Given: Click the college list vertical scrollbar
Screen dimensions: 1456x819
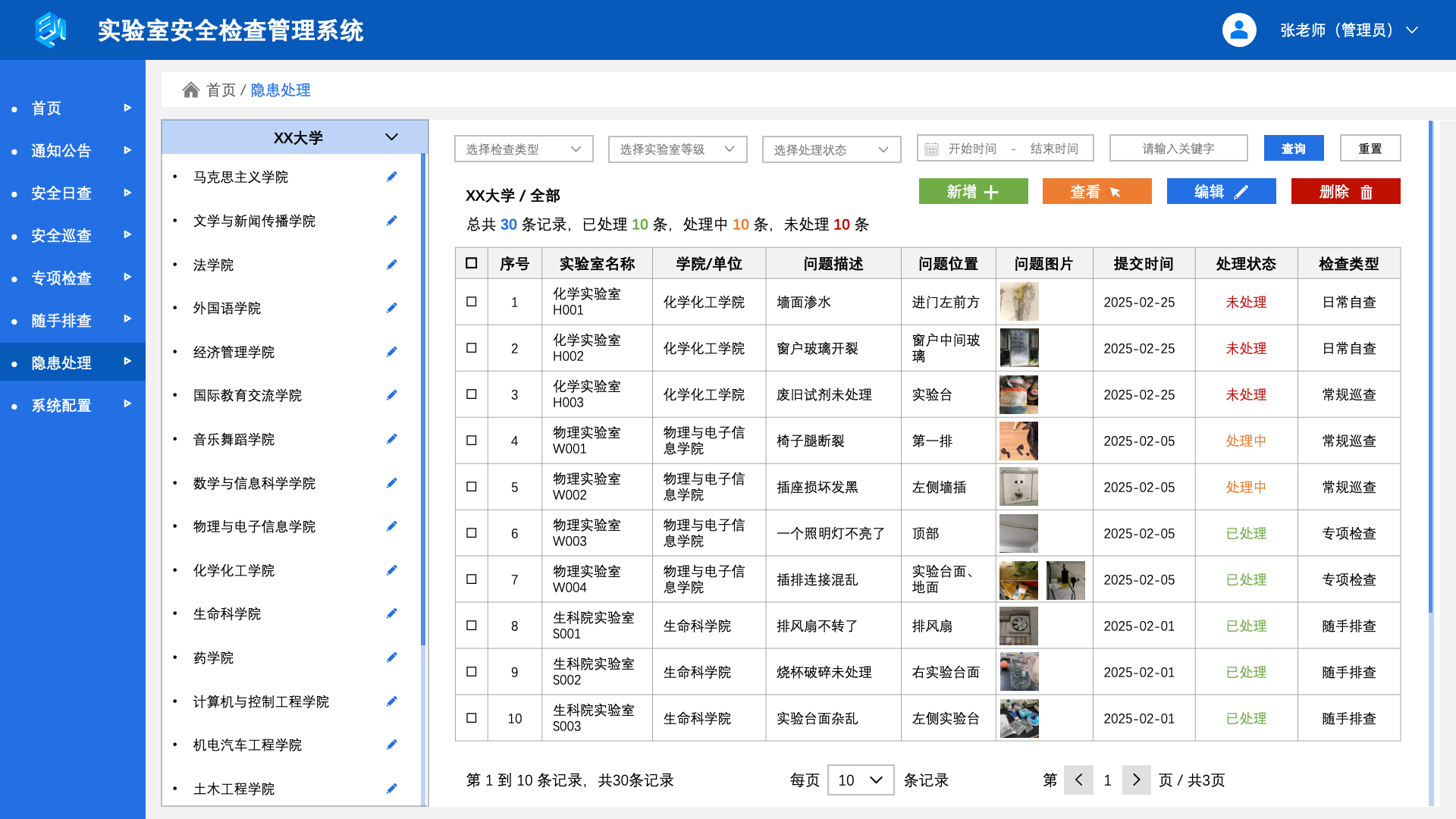Looking at the screenshot, I should [x=423, y=398].
